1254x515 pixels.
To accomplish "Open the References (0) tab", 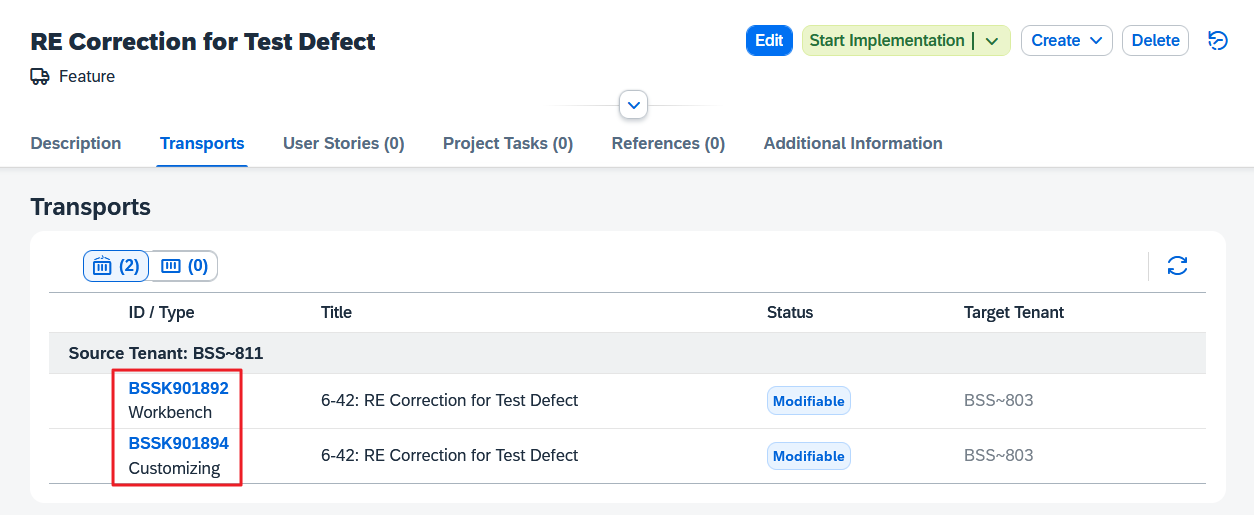I will [x=668, y=143].
